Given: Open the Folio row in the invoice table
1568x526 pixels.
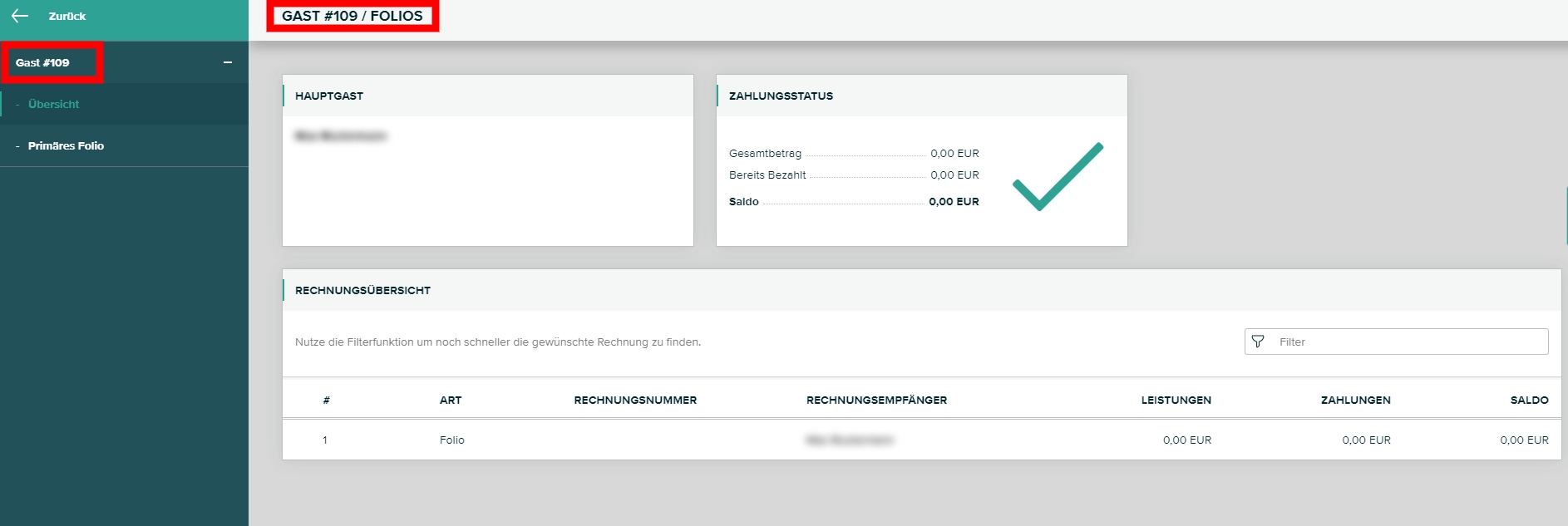Looking at the screenshot, I should click(x=452, y=440).
